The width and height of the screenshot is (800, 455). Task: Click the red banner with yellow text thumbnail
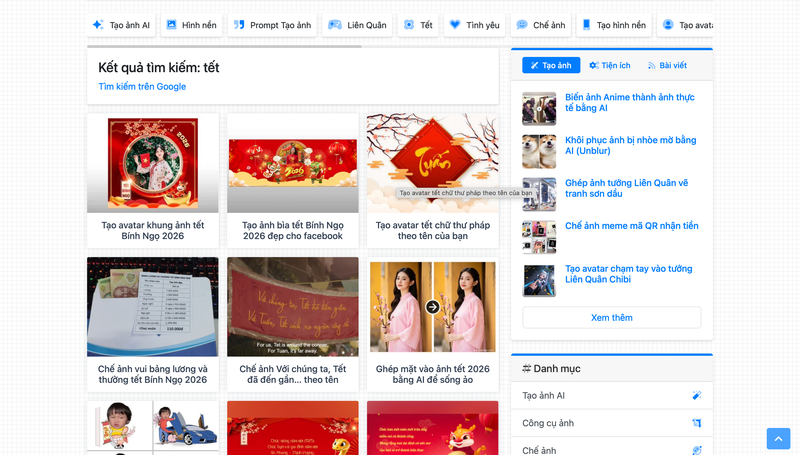click(293, 307)
